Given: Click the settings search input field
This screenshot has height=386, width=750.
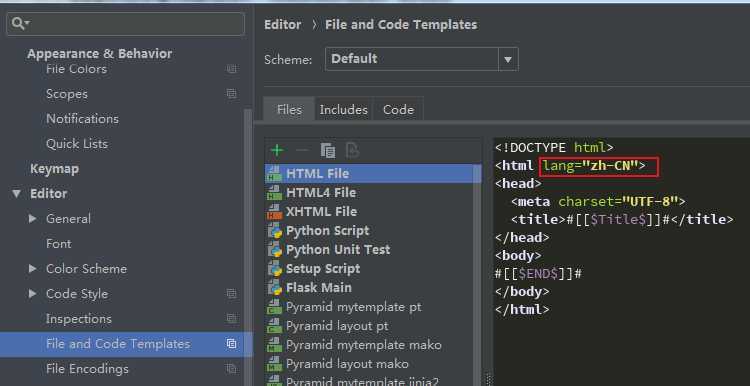Looking at the screenshot, I should [x=125, y=23].
